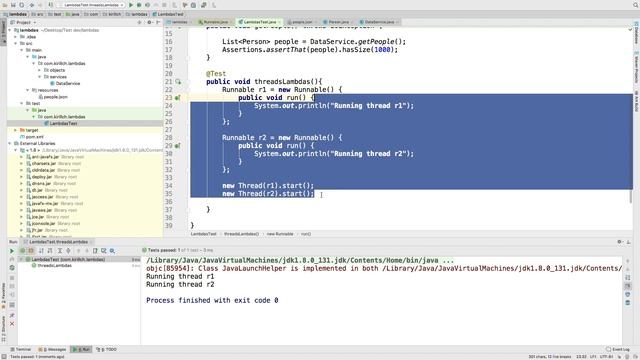Click the editor vertical scrollbar
Screen dimensions: 640x360
click(631, 197)
